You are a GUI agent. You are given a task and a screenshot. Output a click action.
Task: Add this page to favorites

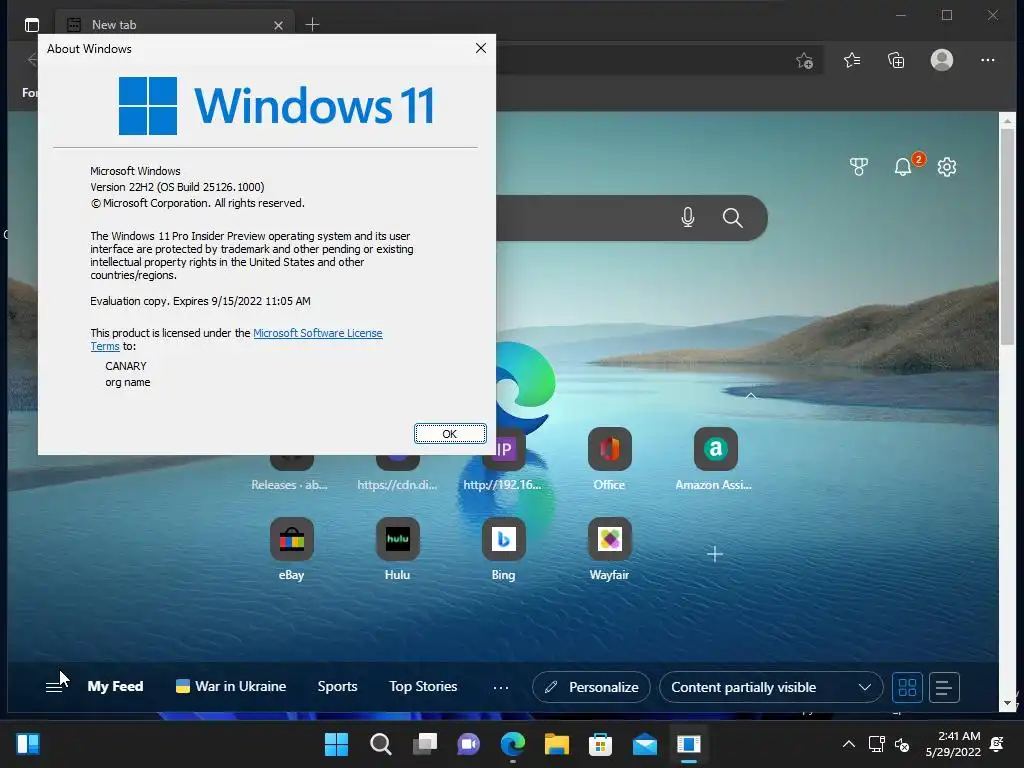(805, 61)
